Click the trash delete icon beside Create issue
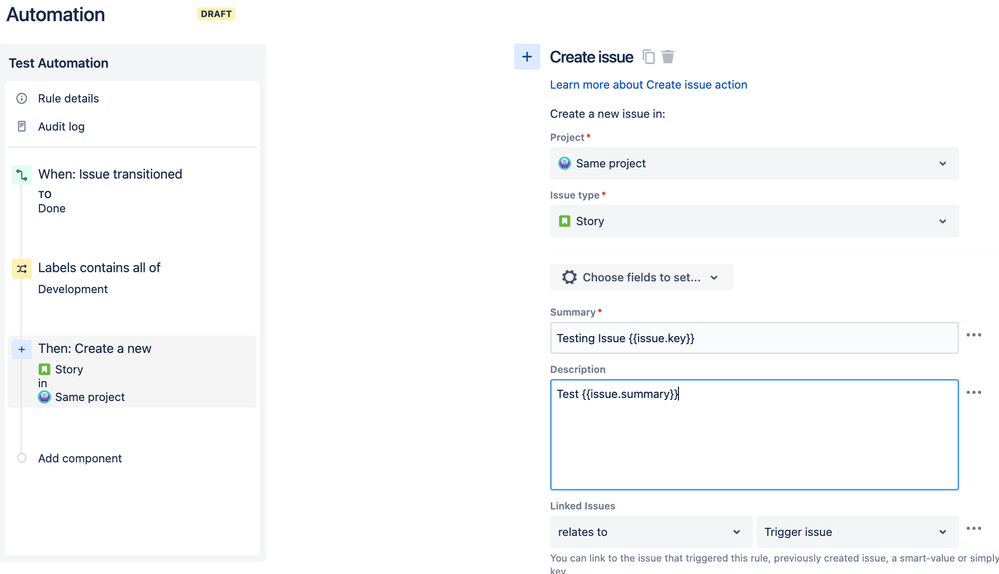This screenshot has height=574, width=999. [x=668, y=57]
